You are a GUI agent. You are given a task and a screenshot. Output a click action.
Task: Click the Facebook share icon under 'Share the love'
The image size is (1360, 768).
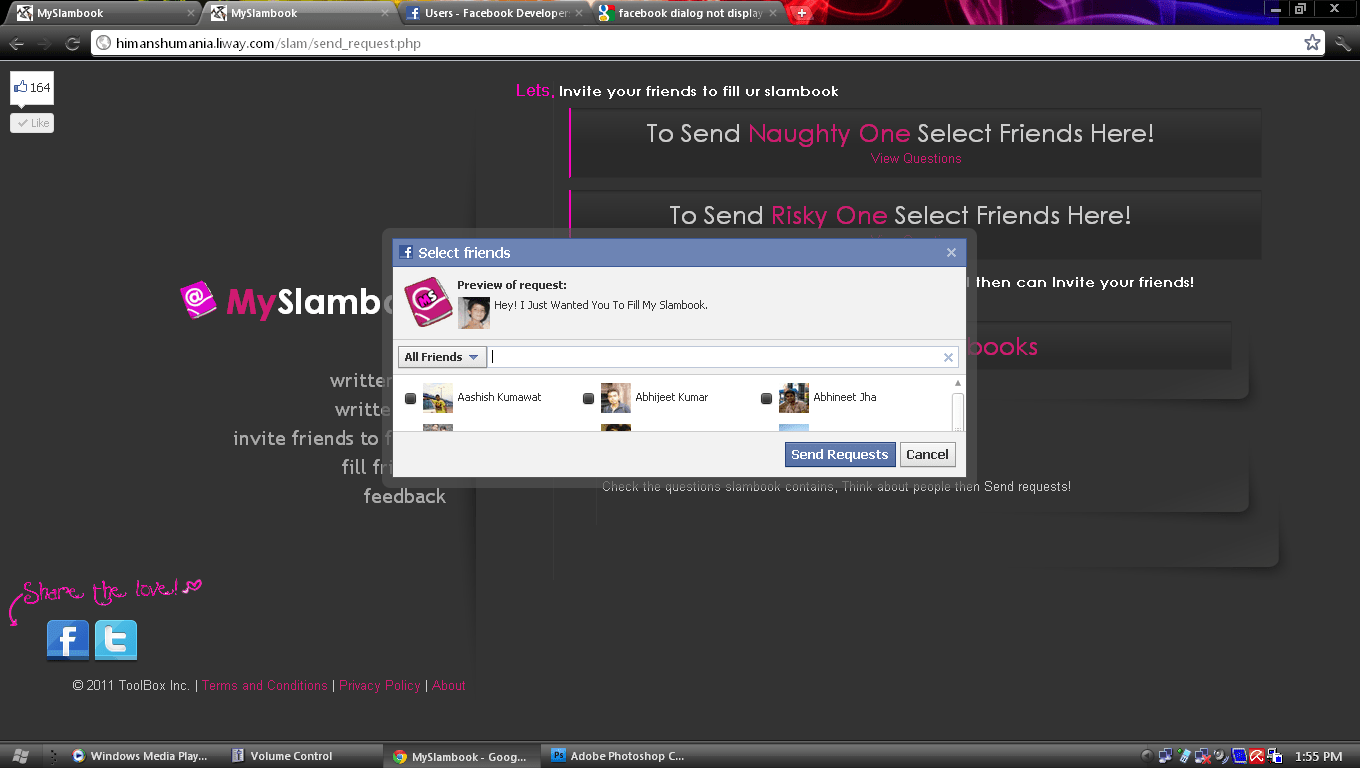point(67,640)
